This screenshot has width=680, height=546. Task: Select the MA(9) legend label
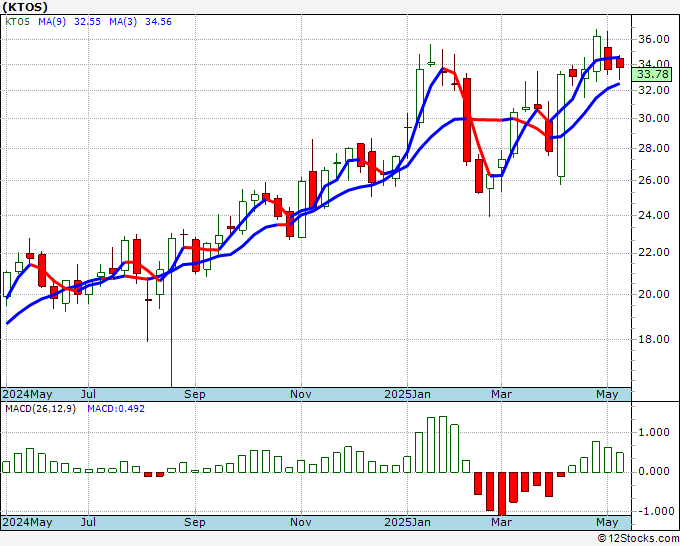tap(52, 22)
